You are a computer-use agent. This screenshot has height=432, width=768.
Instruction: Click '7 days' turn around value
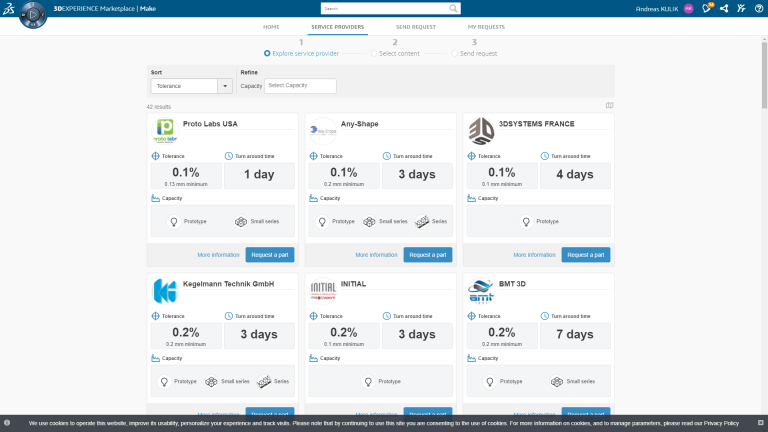[575, 334]
